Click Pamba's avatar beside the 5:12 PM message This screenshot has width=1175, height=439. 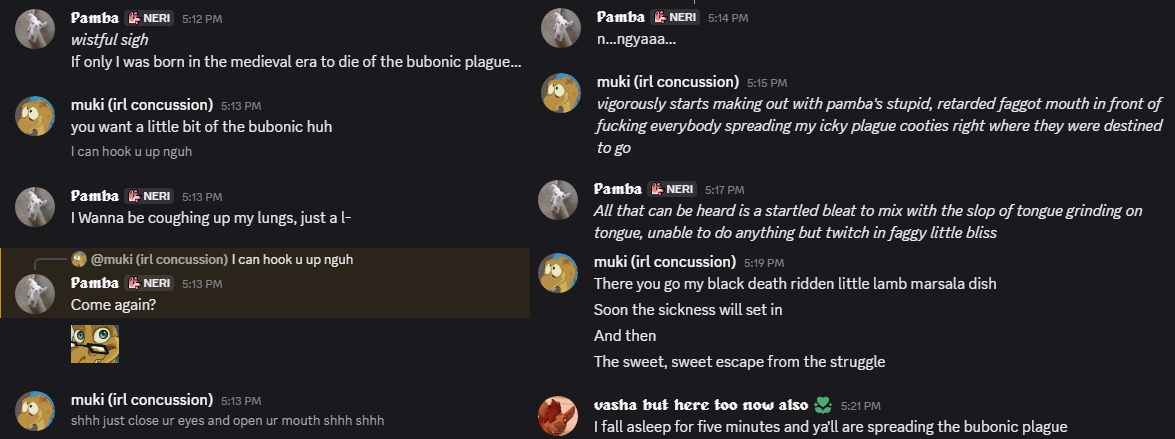pos(34,32)
